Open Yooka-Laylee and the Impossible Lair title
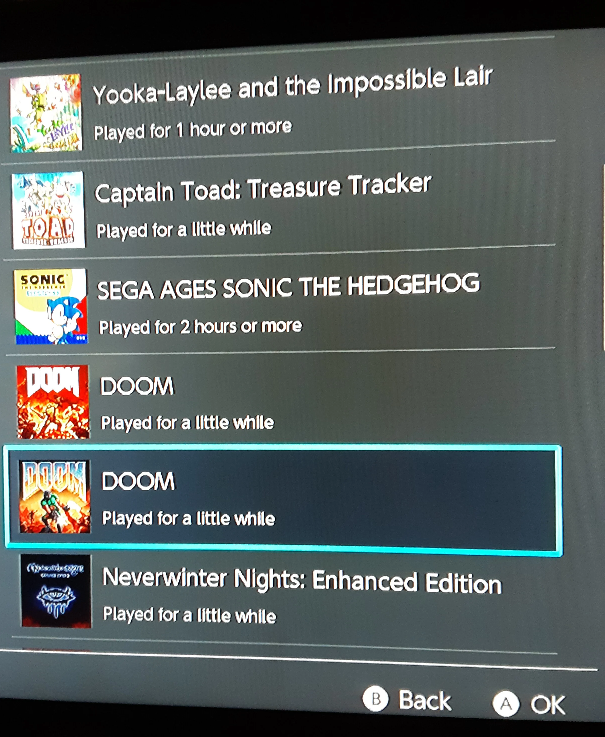Viewport: 605px width, 737px height. point(292,86)
